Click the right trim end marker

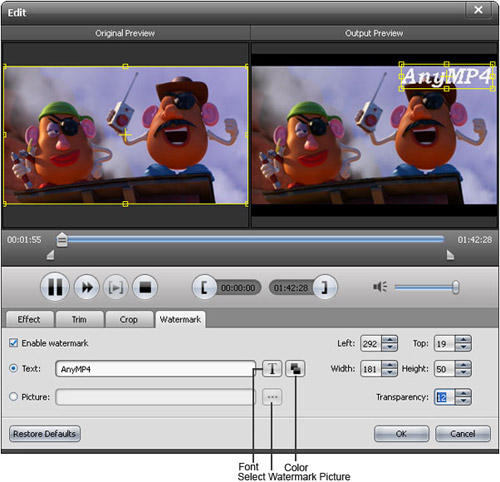point(450,255)
